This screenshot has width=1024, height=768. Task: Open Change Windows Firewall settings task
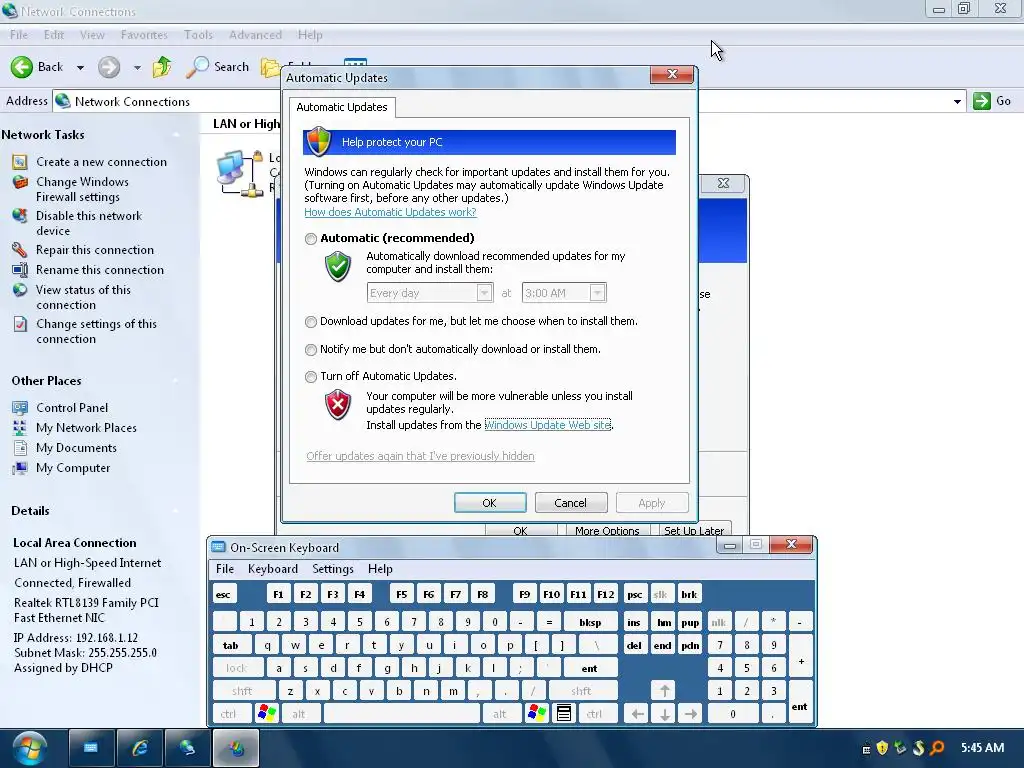tap(82, 189)
